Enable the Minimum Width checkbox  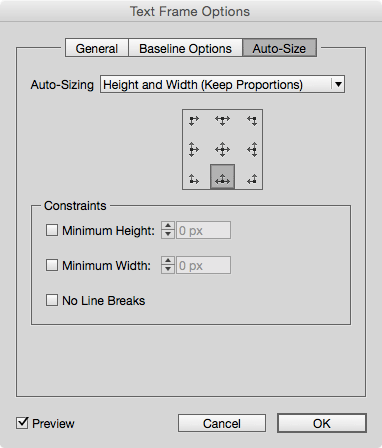point(52,265)
